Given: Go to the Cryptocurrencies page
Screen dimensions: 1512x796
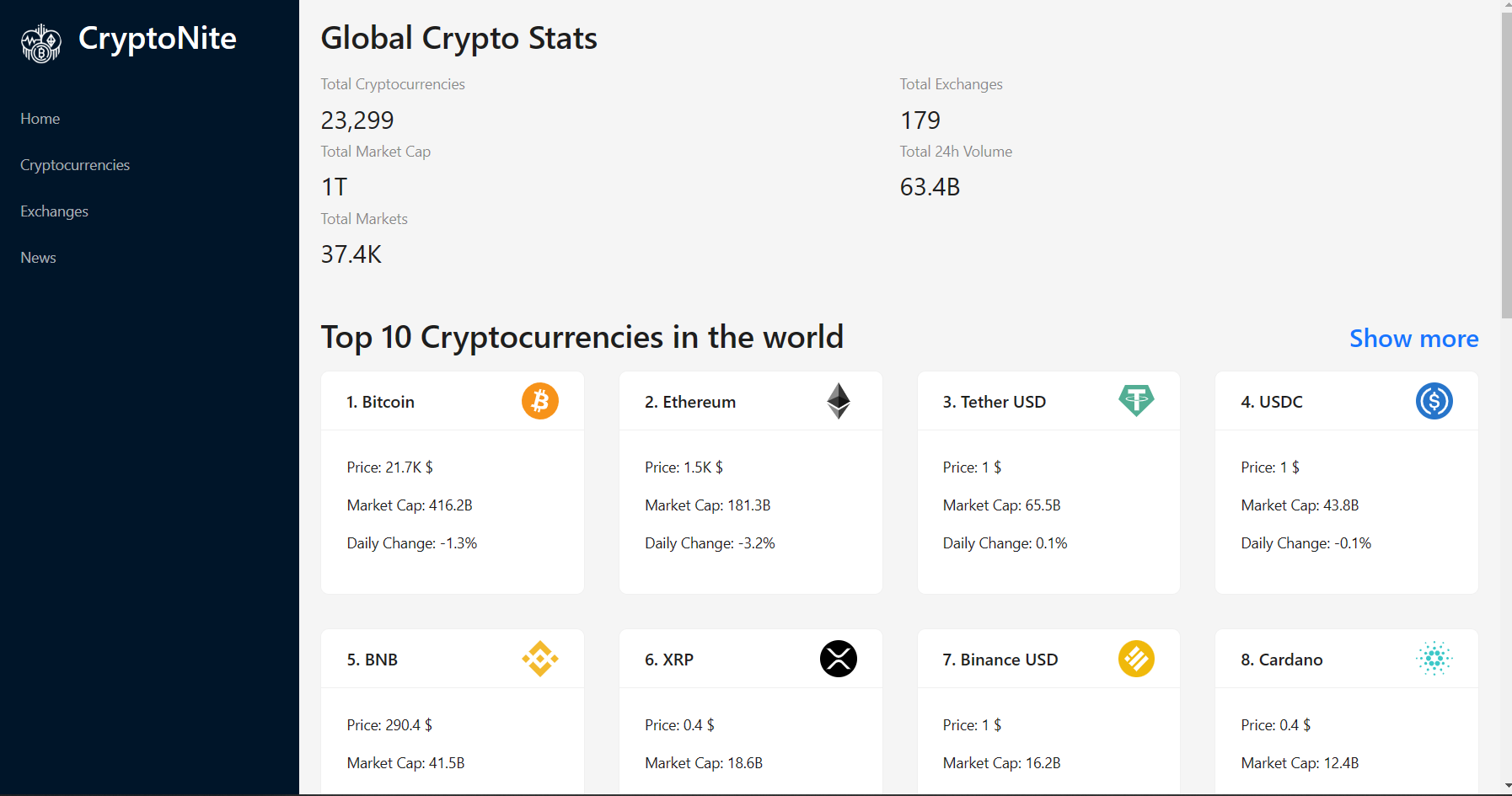Looking at the screenshot, I should point(75,165).
